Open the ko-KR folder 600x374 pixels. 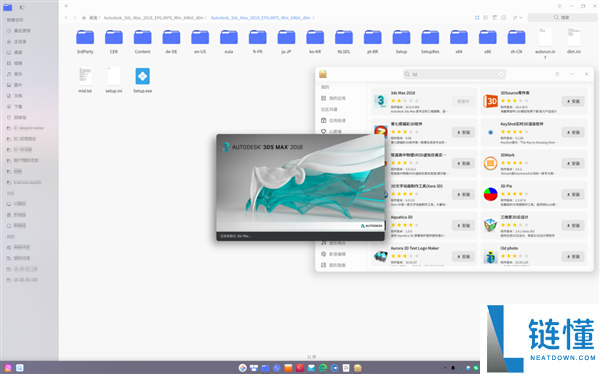click(315, 41)
